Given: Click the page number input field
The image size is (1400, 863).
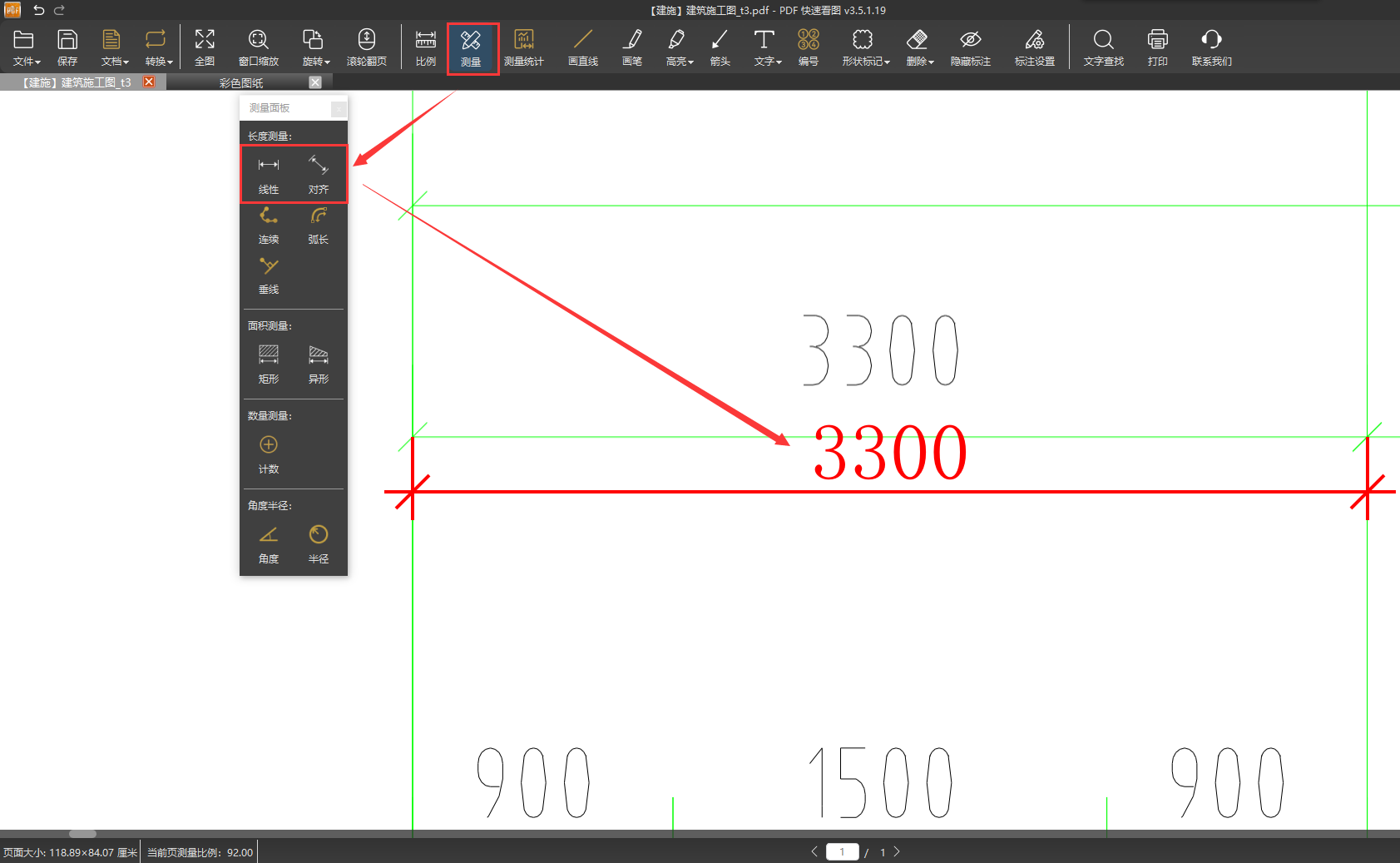Looking at the screenshot, I should tap(842, 851).
